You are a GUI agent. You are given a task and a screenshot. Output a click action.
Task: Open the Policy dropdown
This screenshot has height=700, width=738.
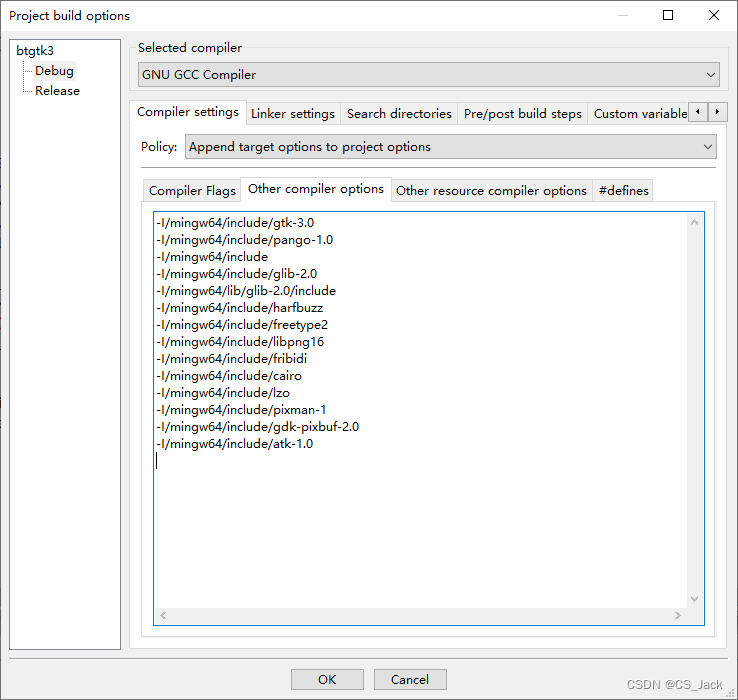tap(450, 146)
